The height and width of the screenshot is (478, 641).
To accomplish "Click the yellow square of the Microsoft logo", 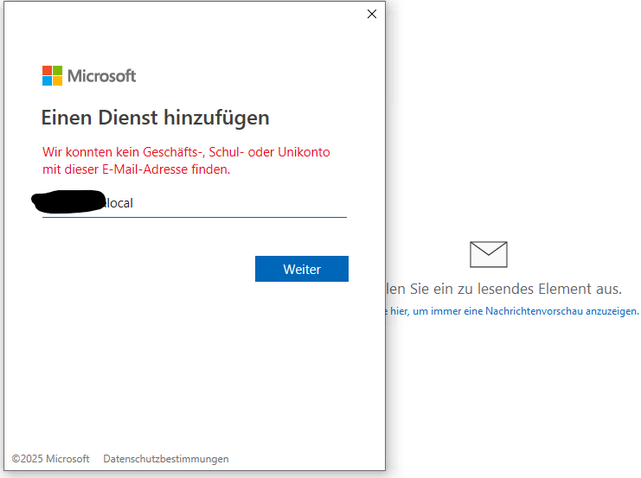I will 58,81.
